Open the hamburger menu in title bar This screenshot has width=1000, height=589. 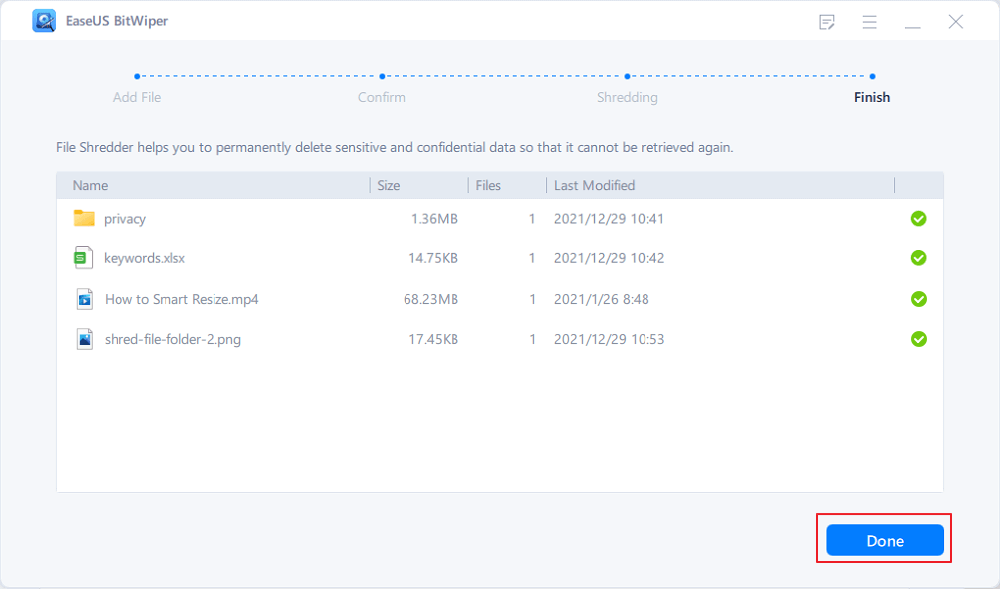click(870, 22)
